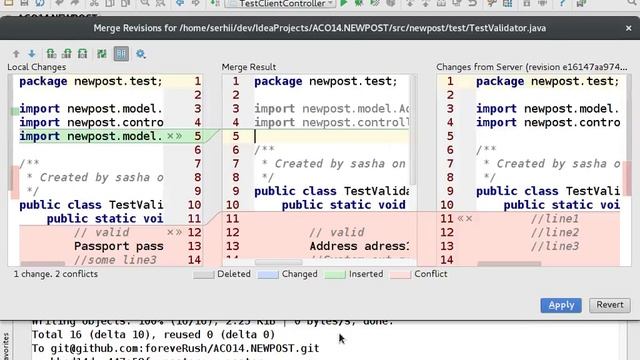Accept server changes at line 11 with the double arrow
Viewport: 640px width, 360px height.
[461, 219]
